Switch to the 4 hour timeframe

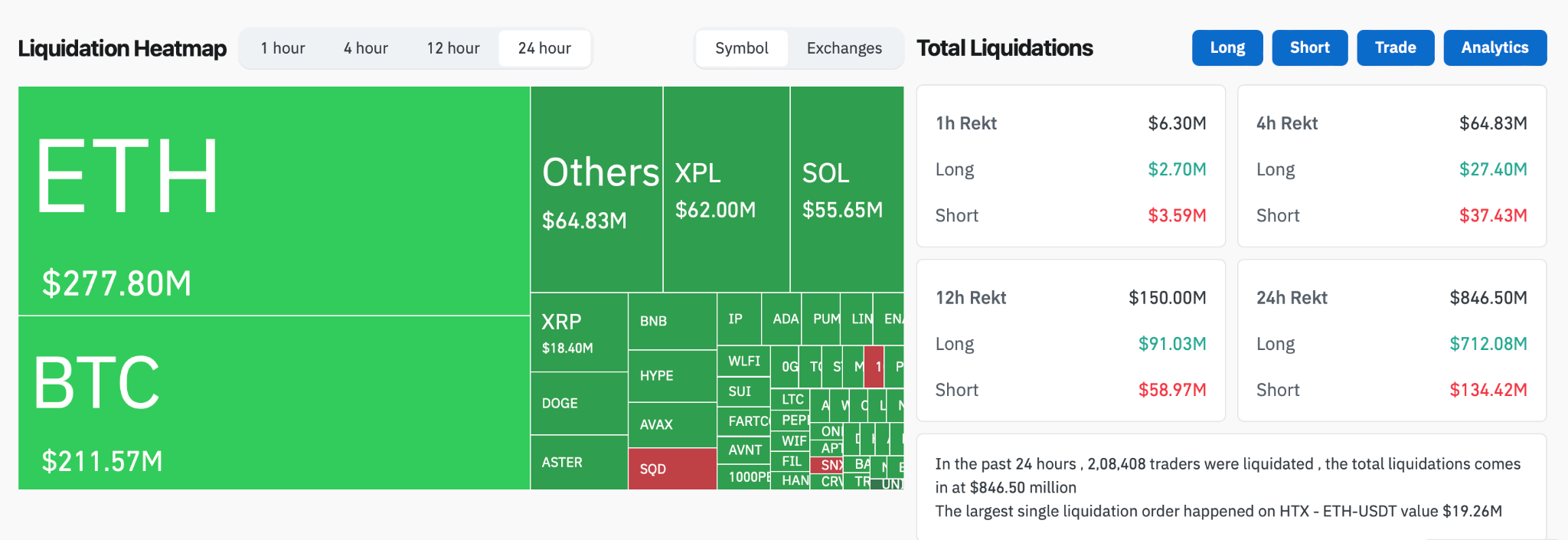(365, 47)
